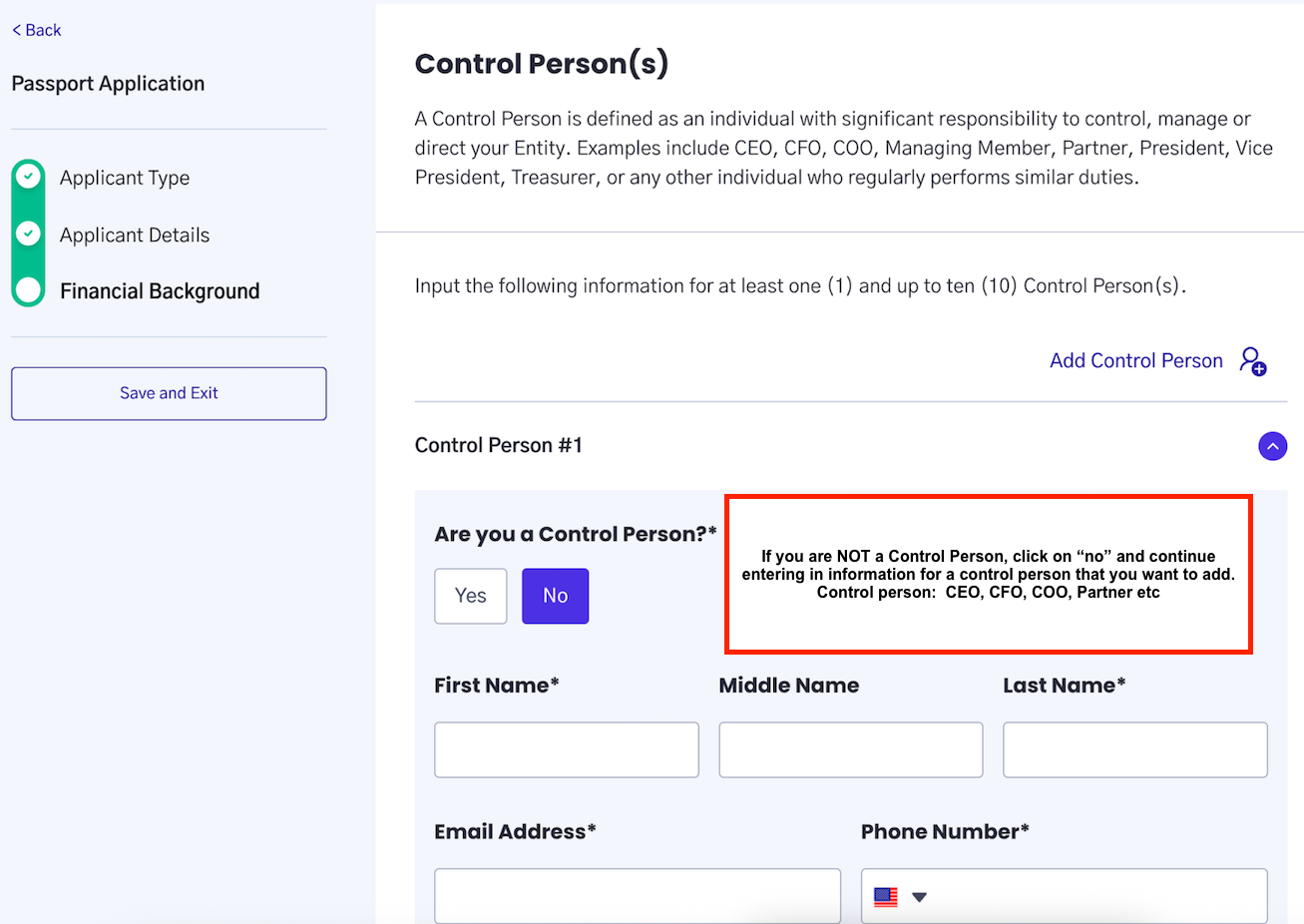This screenshot has width=1304, height=924.
Task: Click the Back link
Action: (37, 30)
